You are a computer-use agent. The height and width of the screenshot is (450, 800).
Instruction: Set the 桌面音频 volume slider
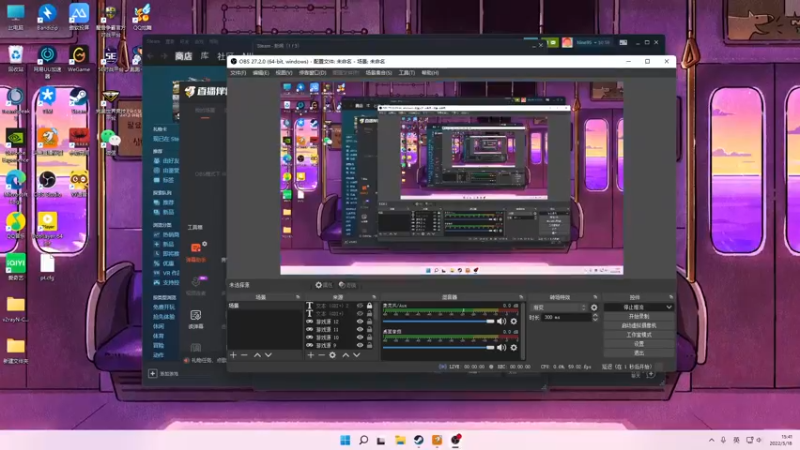438,347
